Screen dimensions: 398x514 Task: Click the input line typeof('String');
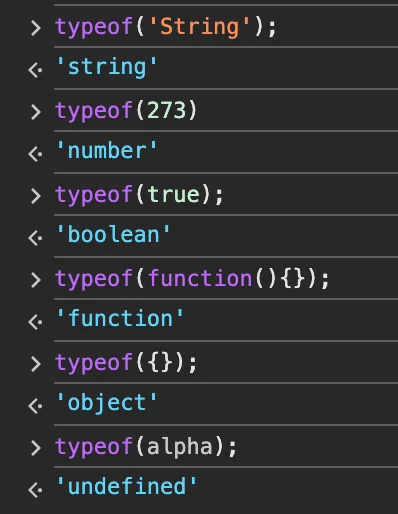click(x=166, y=27)
